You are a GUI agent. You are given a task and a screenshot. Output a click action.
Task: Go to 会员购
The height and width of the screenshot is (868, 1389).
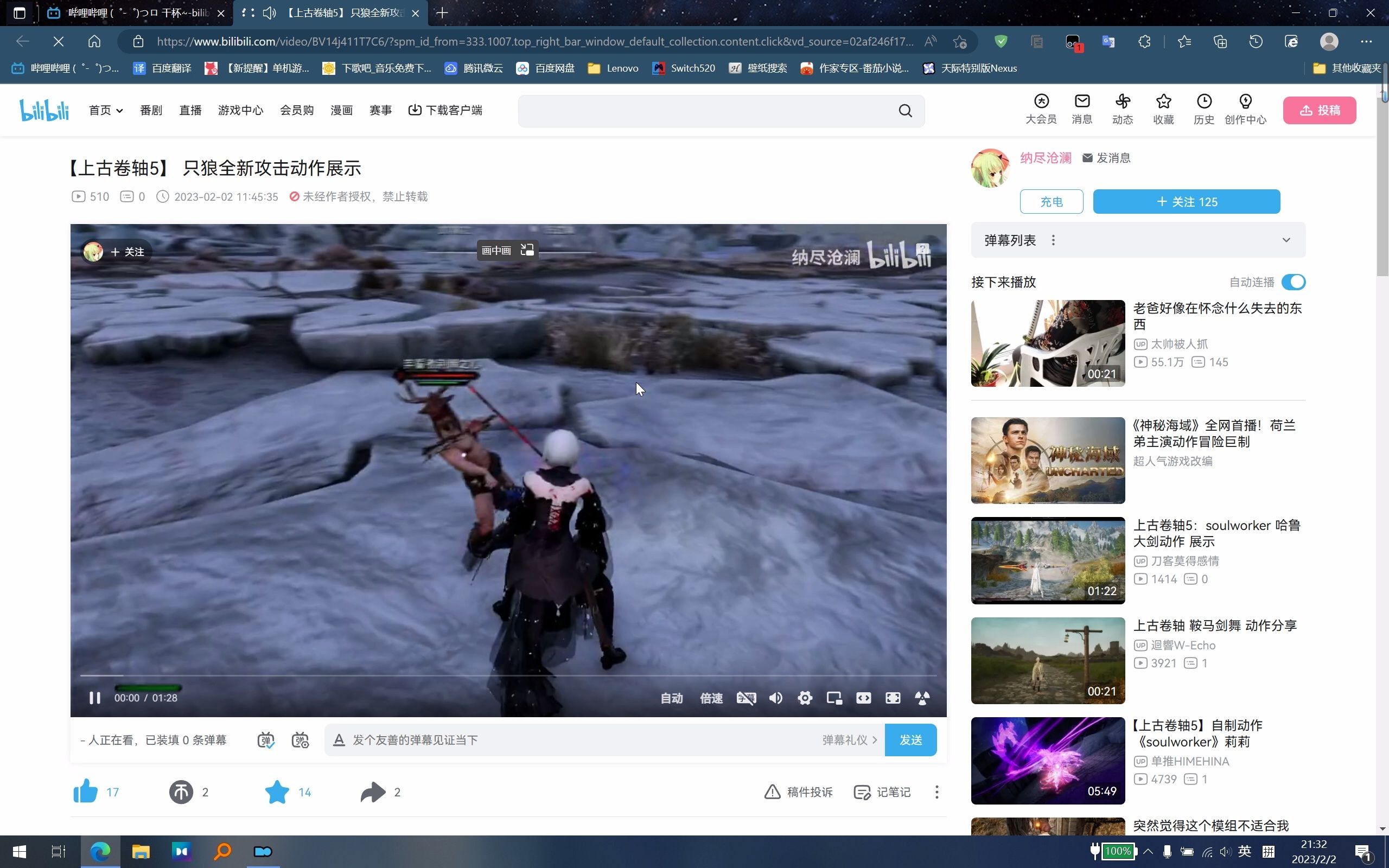[x=297, y=110]
